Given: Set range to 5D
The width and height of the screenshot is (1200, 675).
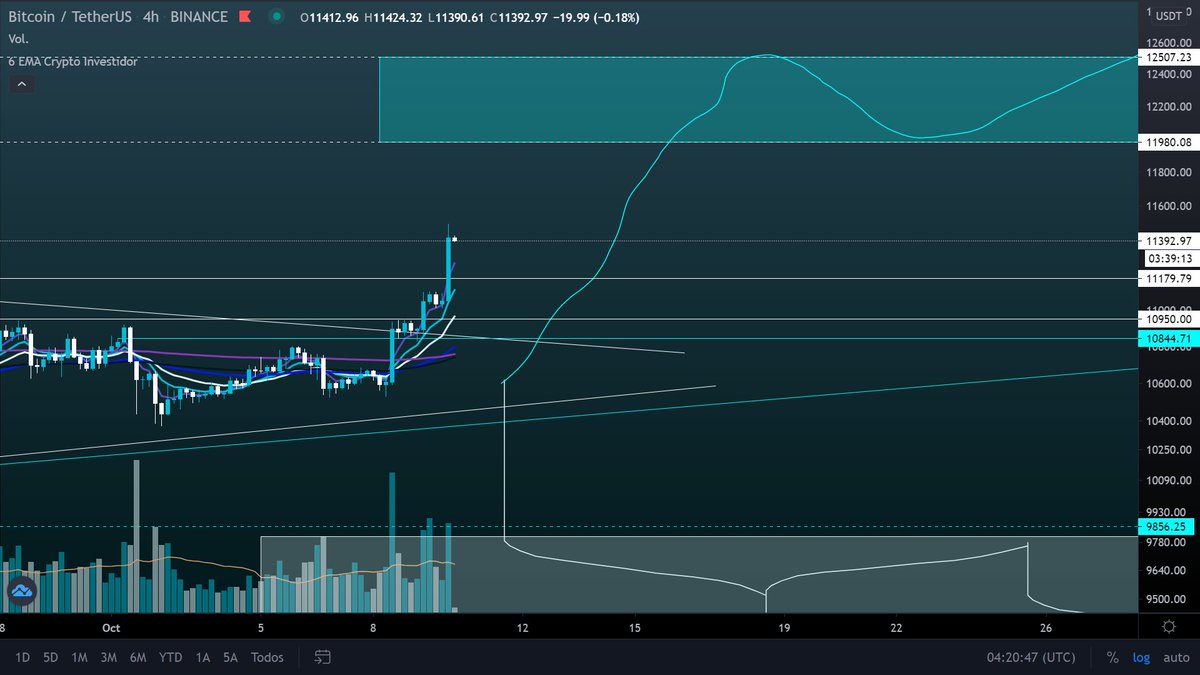Looking at the screenshot, I should (50, 657).
